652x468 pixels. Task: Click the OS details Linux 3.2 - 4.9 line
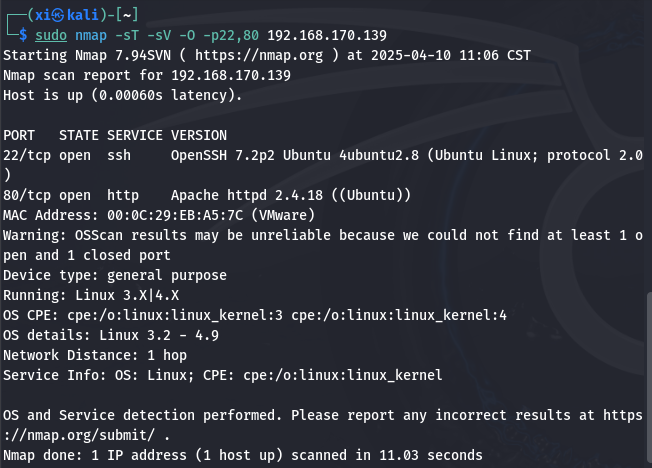tap(111, 335)
